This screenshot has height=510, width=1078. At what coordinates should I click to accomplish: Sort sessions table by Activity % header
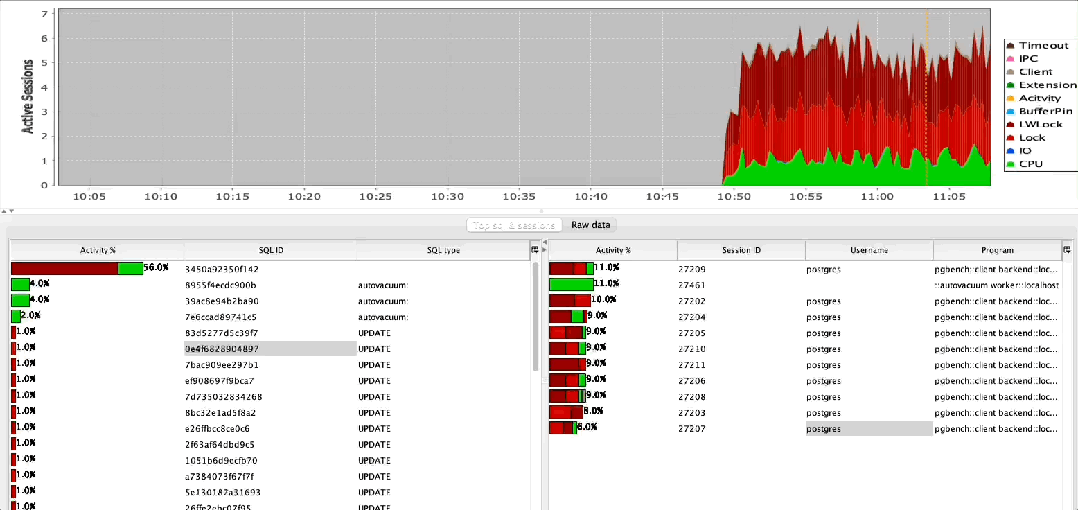point(613,250)
